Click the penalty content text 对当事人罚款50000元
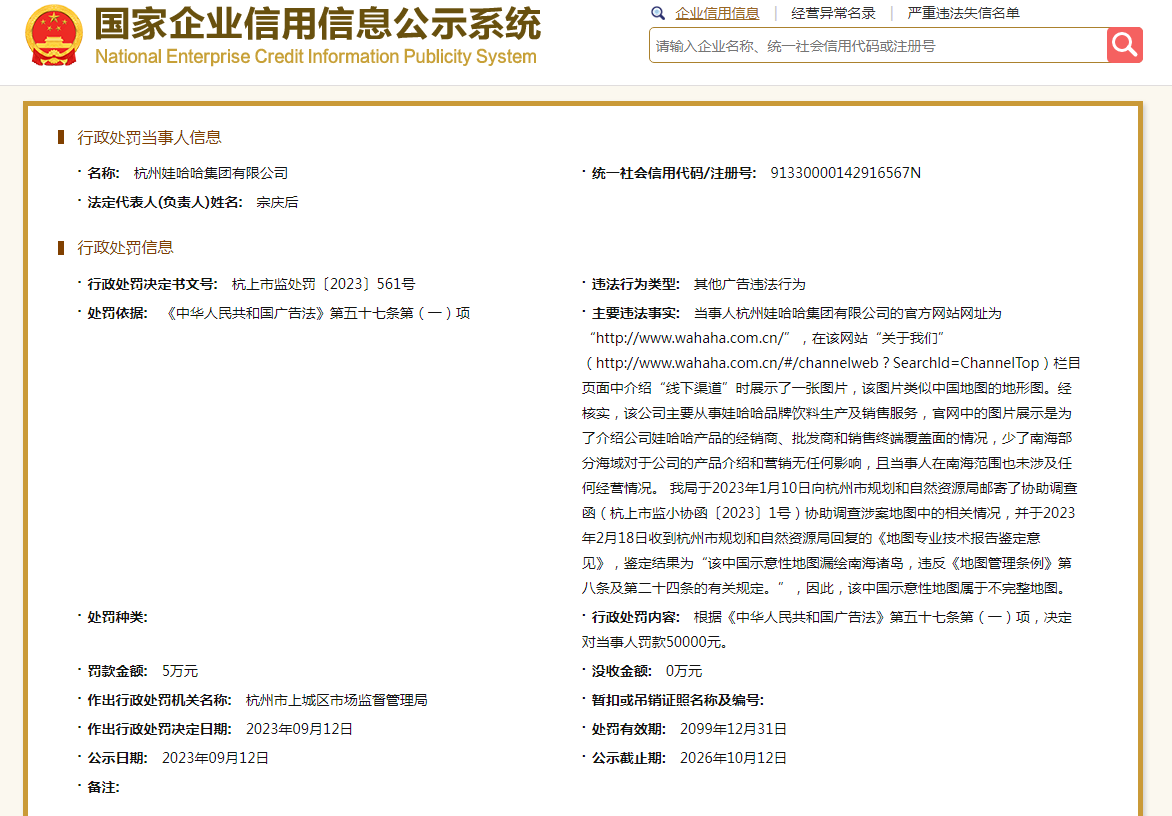1172x816 pixels. (655, 642)
